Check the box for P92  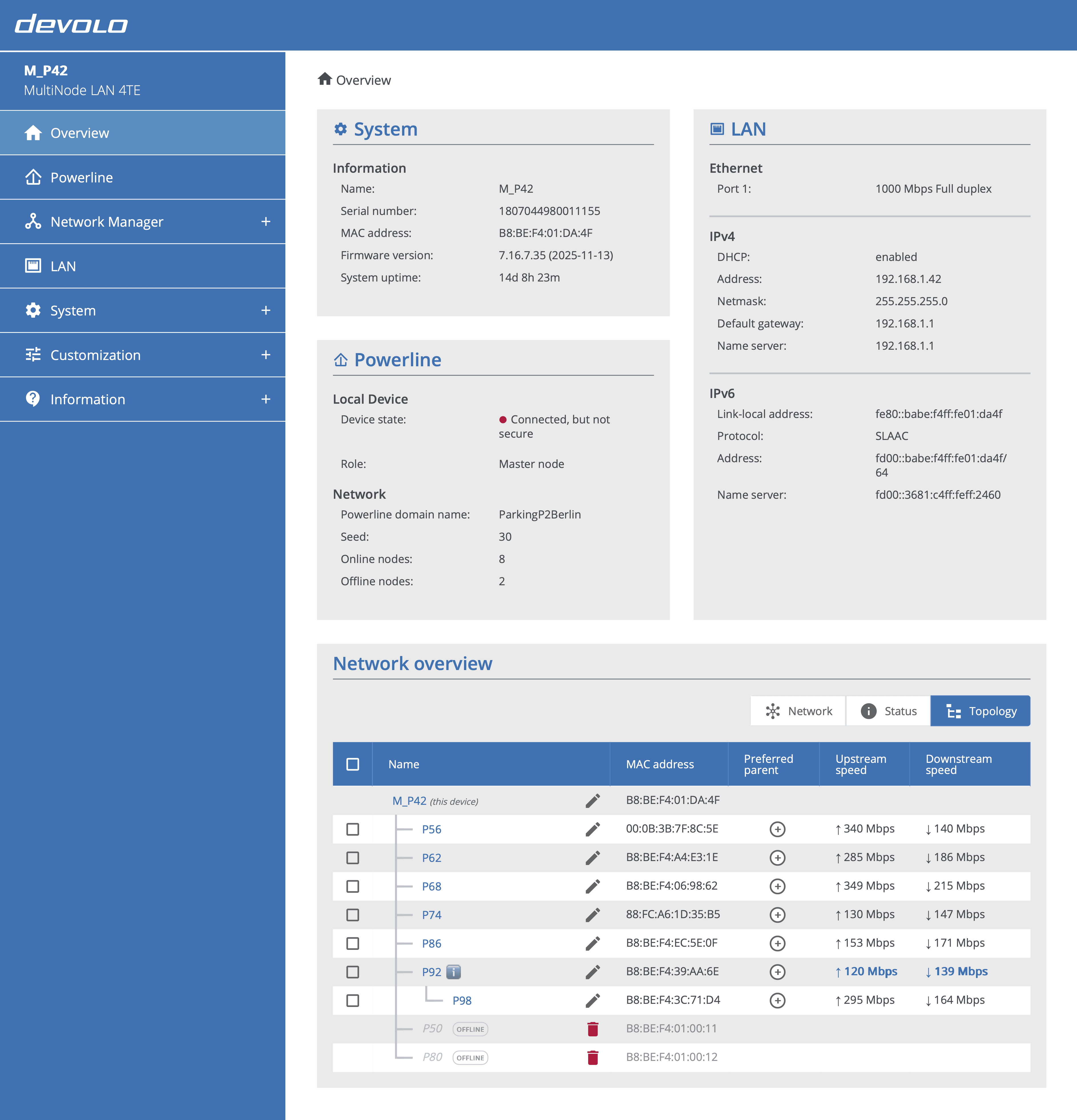(353, 972)
